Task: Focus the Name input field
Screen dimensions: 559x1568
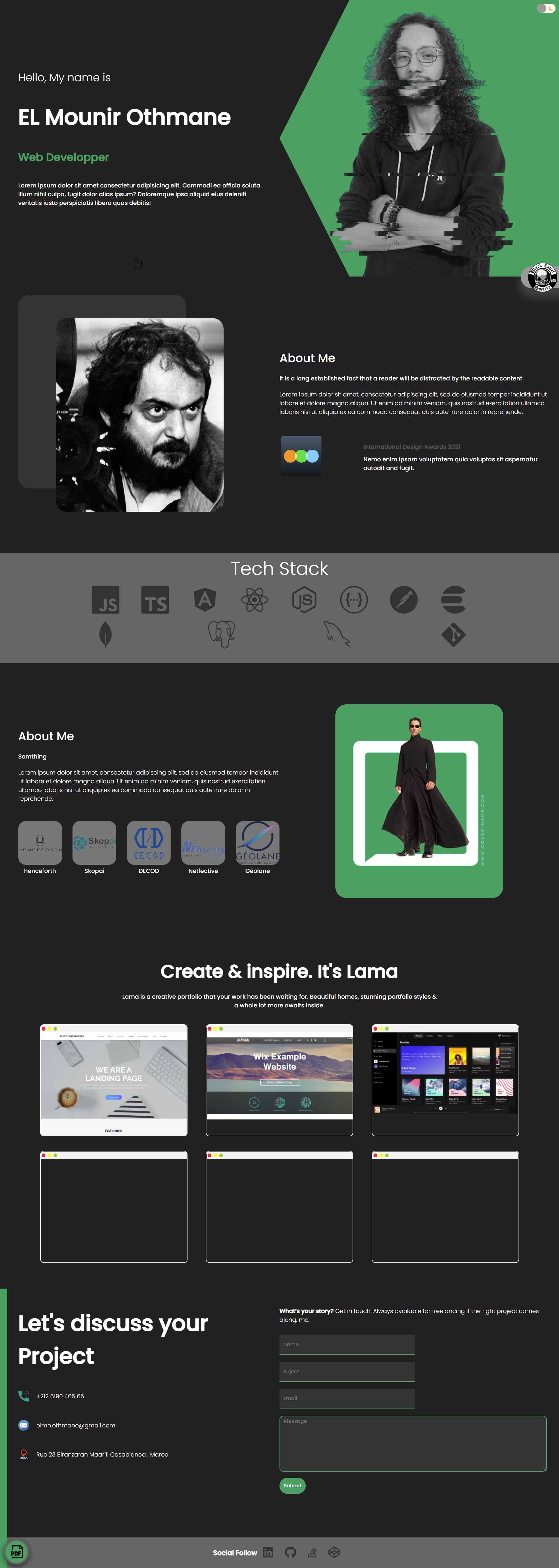Action: click(347, 1345)
